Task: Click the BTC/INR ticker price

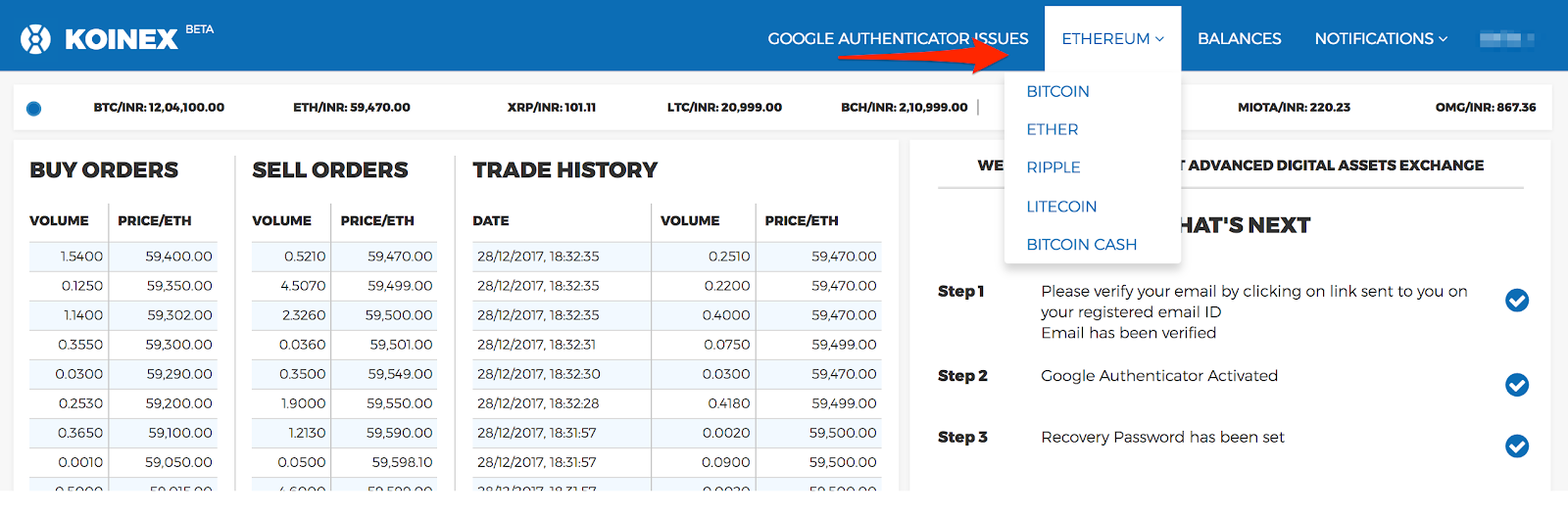Action: coord(159,108)
